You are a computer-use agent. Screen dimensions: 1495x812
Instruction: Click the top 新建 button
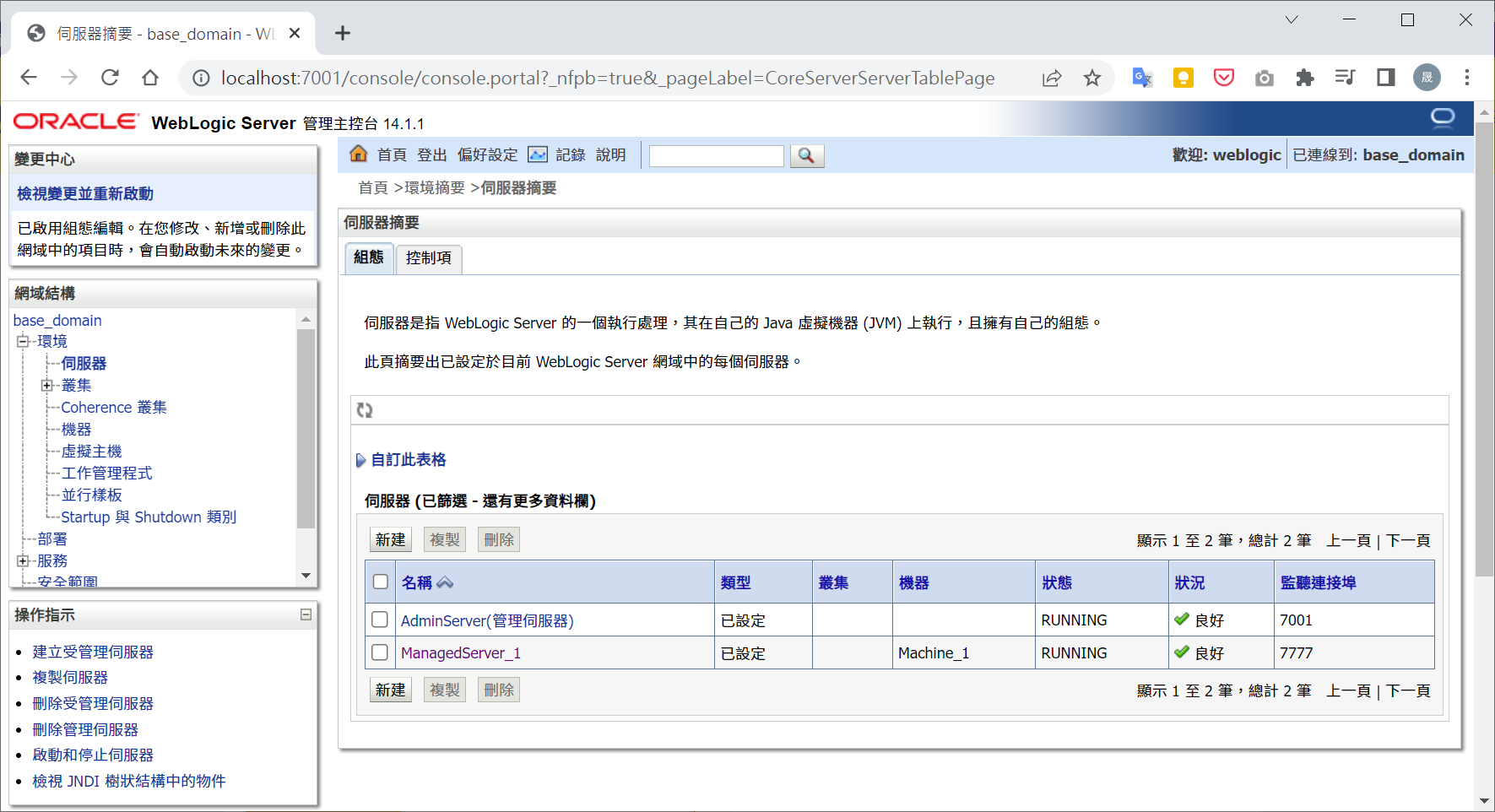point(390,540)
